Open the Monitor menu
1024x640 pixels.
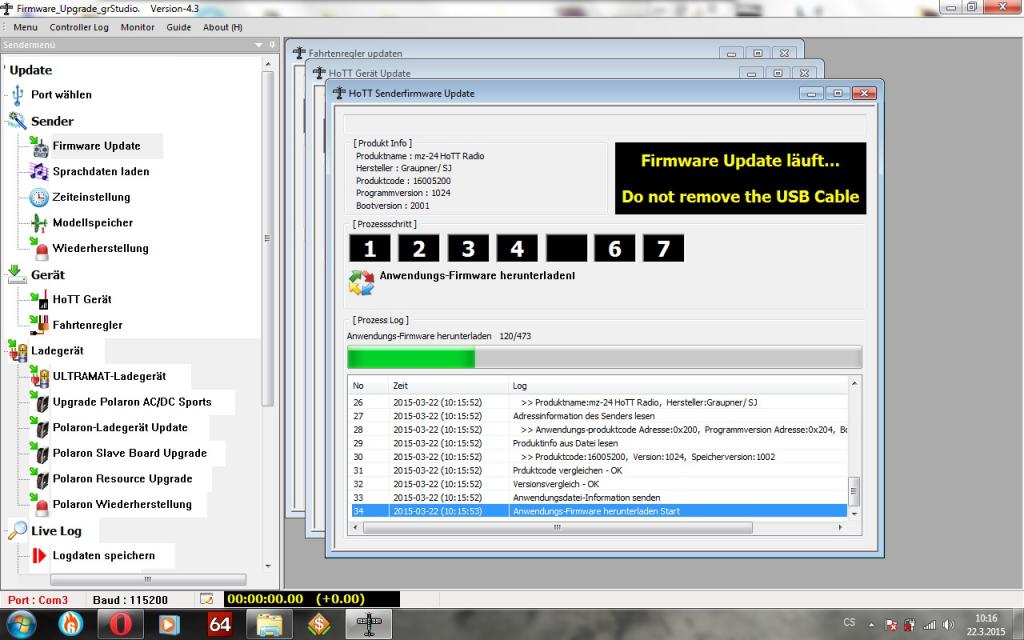137,27
